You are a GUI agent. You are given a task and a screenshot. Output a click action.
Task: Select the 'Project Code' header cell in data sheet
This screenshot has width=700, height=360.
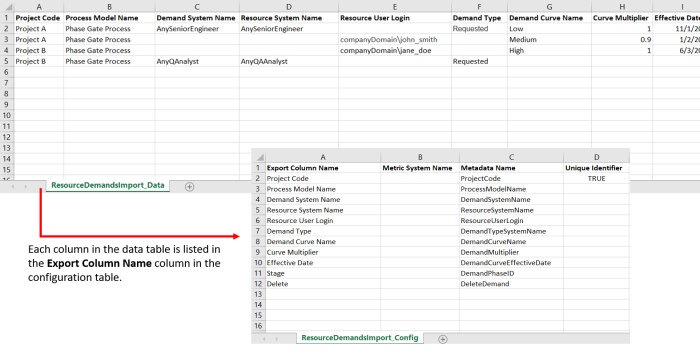(x=39, y=18)
